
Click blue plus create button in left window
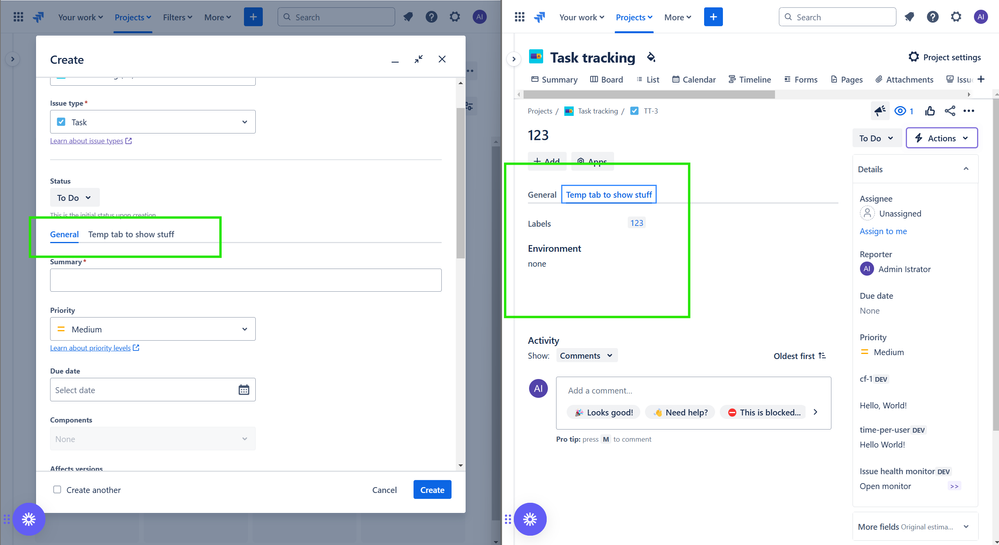[253, 17]
